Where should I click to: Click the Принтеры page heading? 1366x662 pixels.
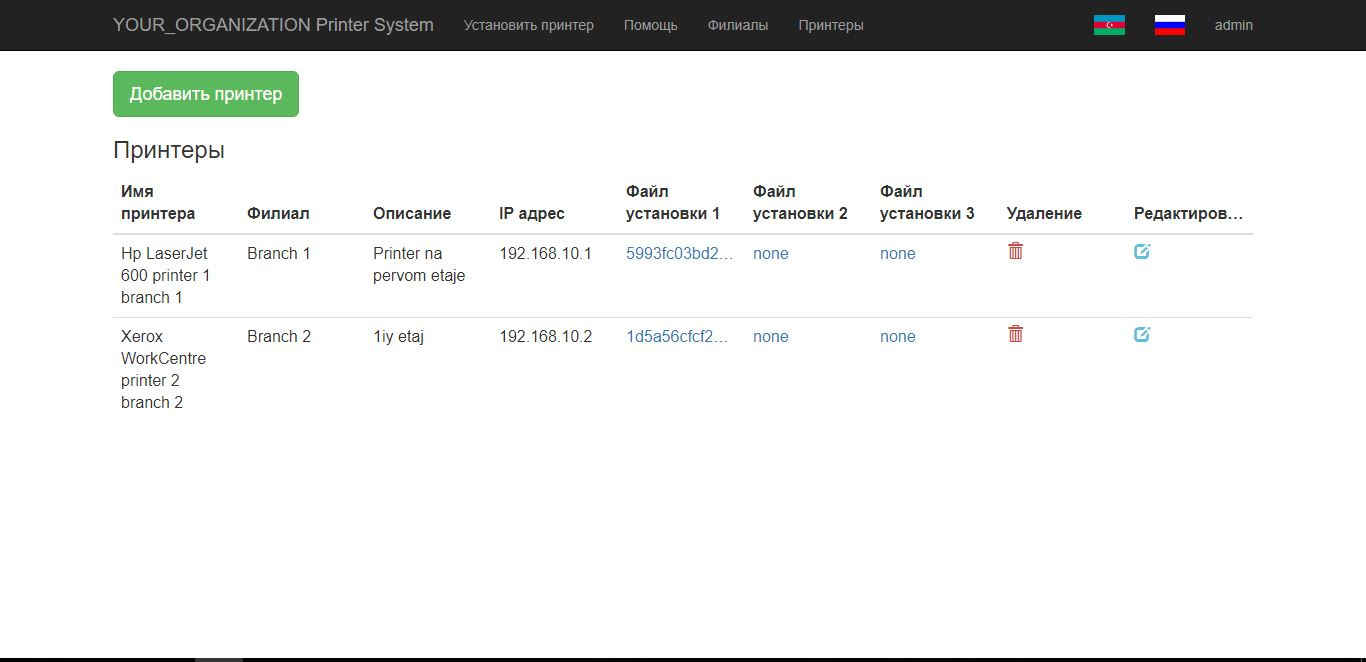pos(169,150)
